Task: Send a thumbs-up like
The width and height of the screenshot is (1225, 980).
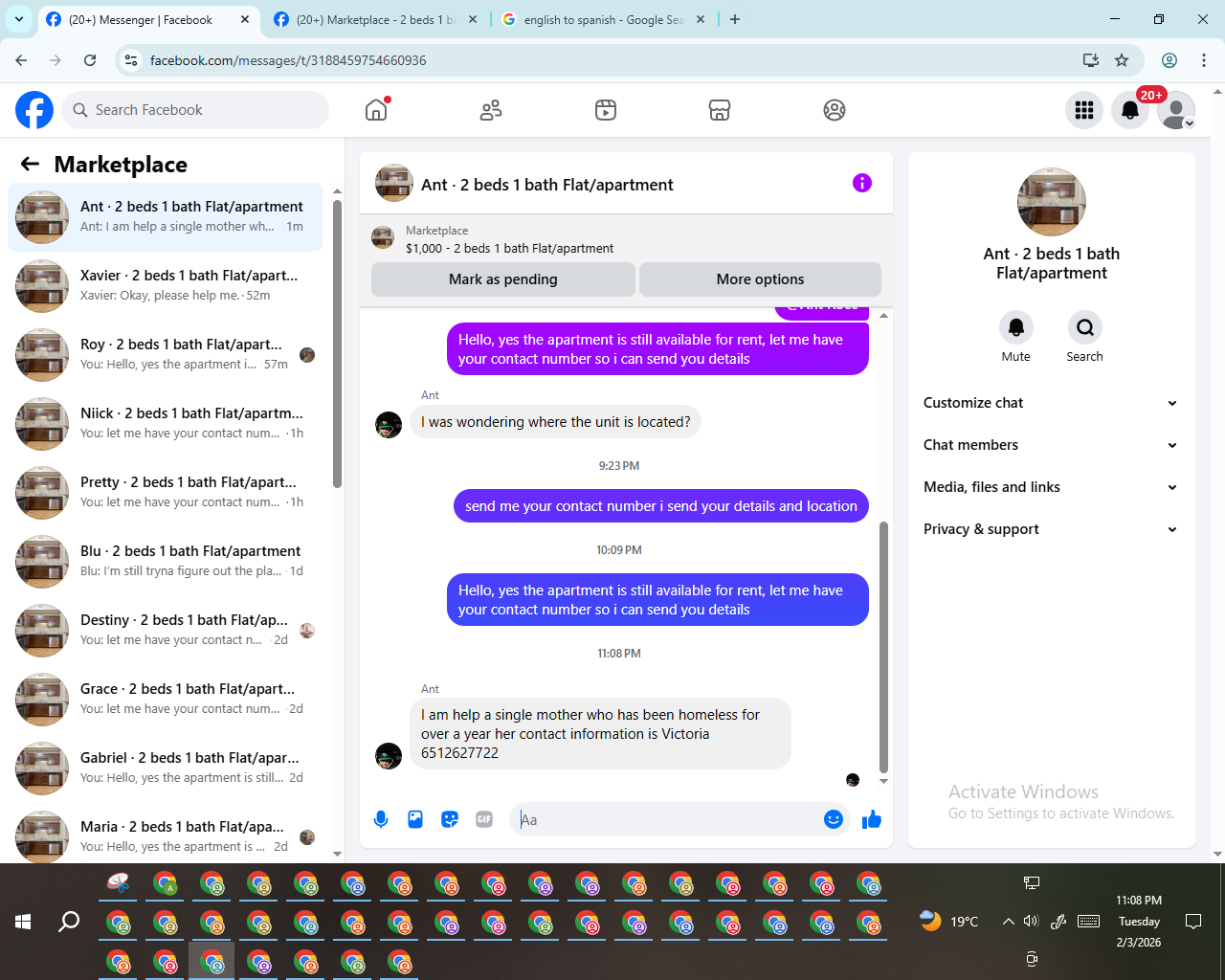Action: [872, 819]
